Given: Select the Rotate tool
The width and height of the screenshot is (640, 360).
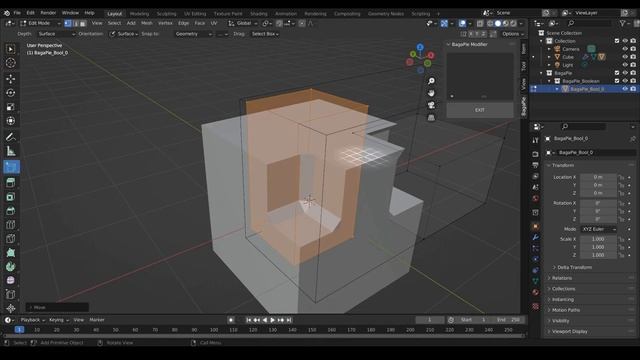Looking at the screenshot, I should coord(11,93).
